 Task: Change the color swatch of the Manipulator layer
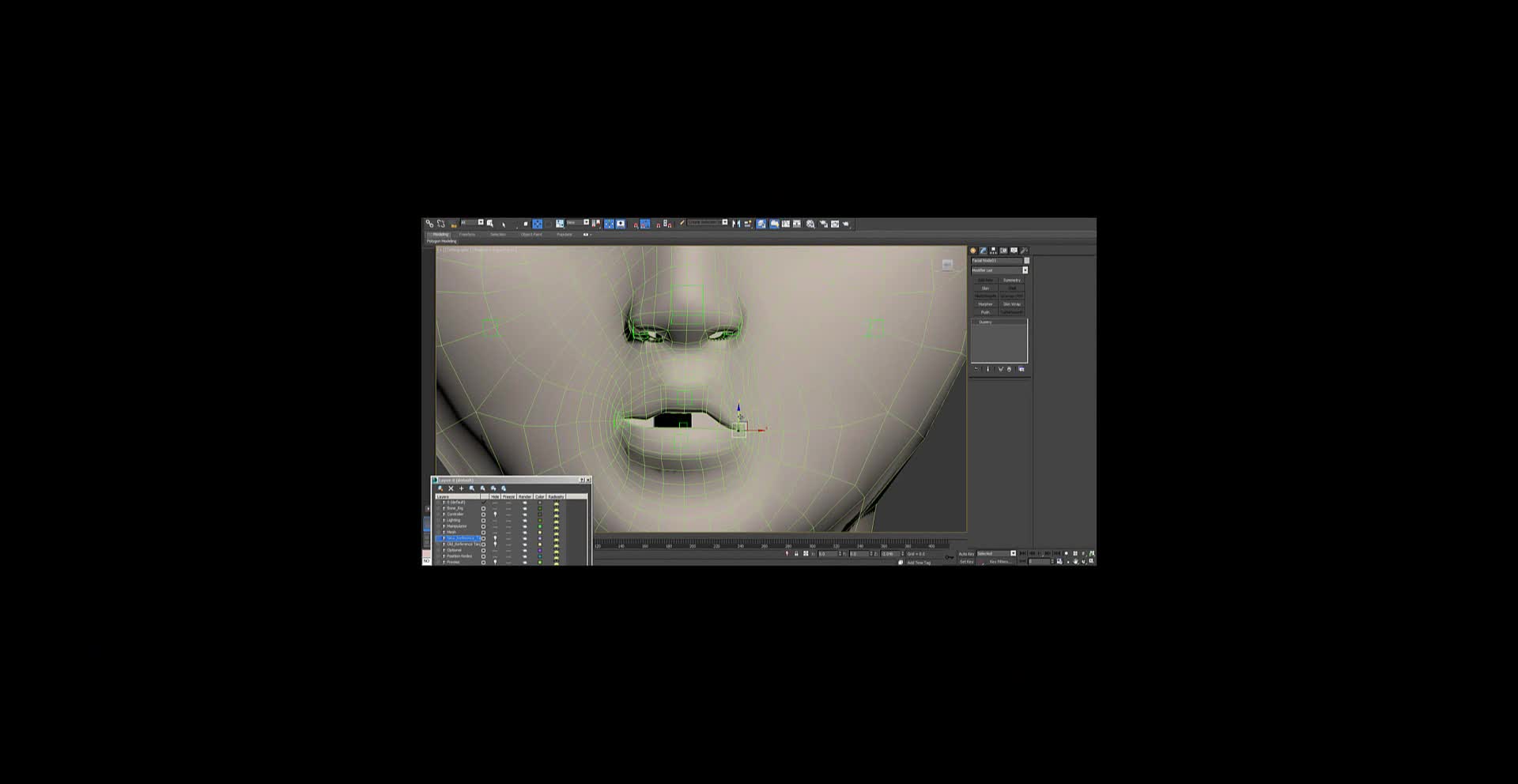coord(539,526)
